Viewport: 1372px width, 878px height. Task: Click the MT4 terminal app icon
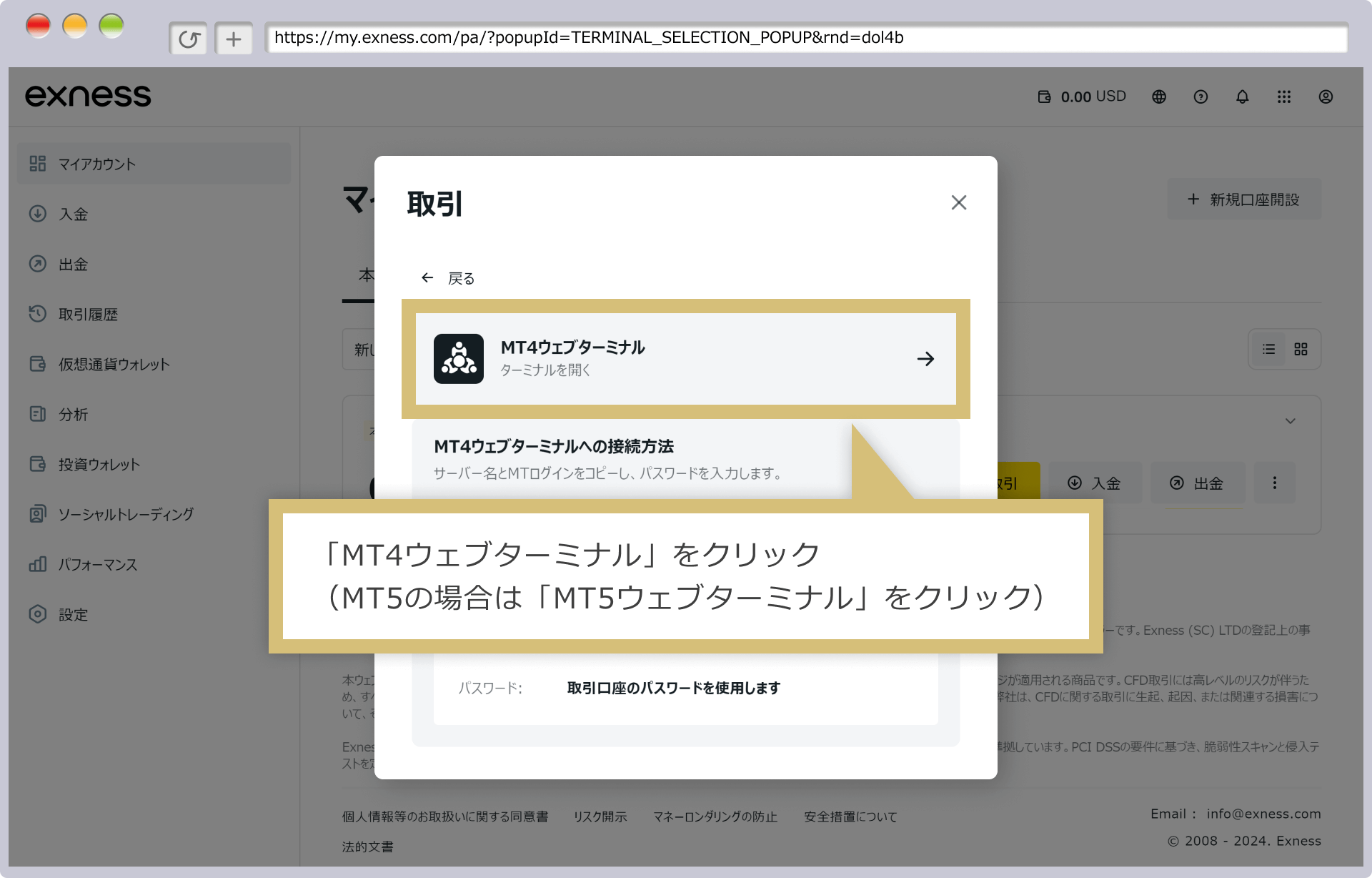click(459, 359)
